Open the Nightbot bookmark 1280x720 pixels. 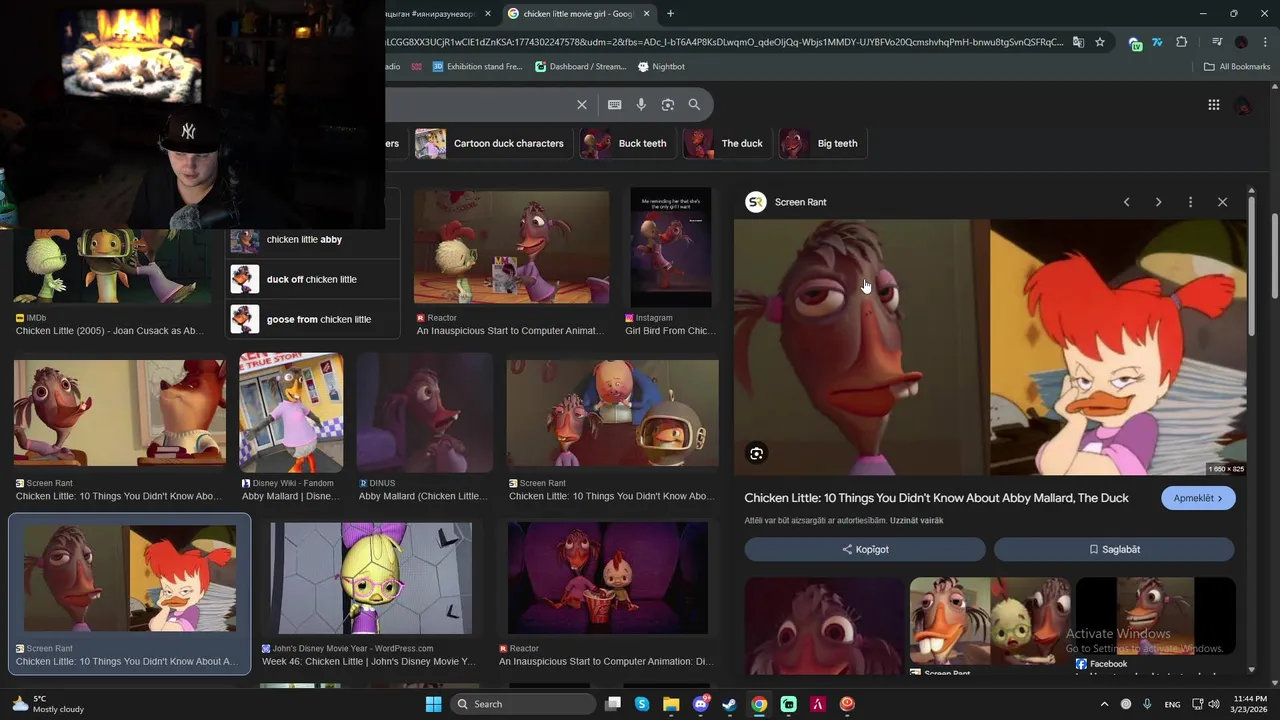click(661, 67)
